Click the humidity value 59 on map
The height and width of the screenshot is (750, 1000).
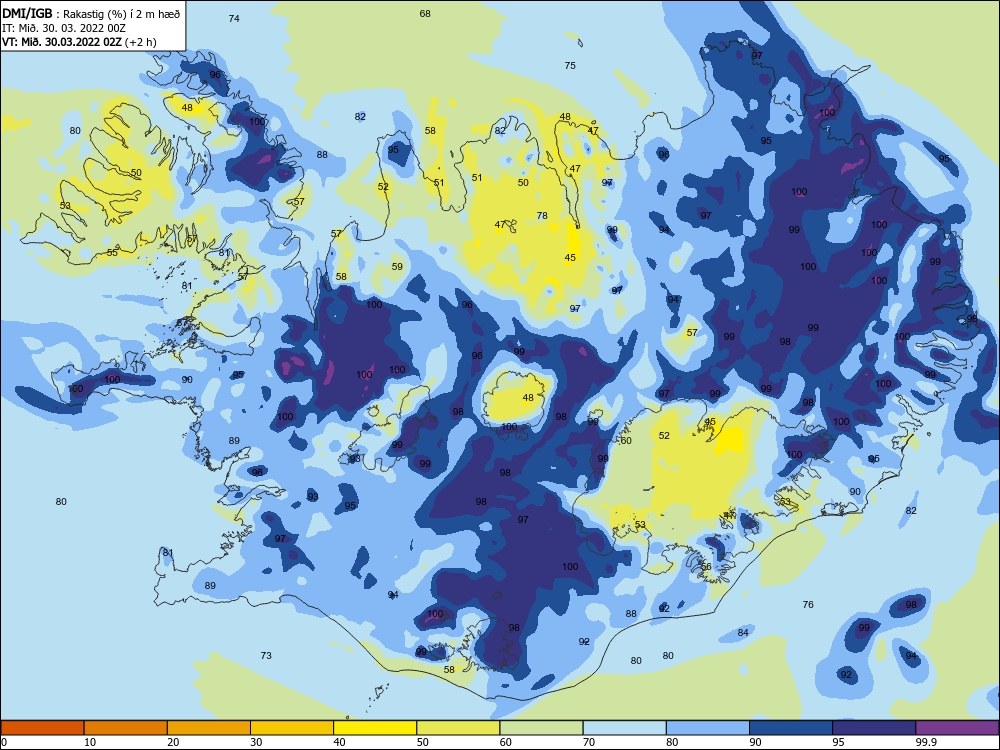click(x=397, y=267)
